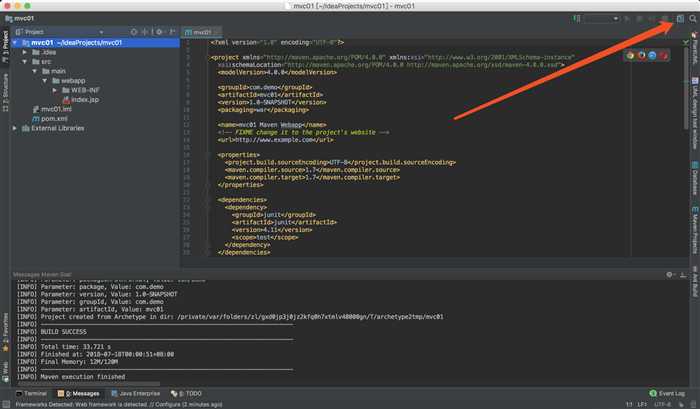
Task: Toggle the Project side tab
Action: point(5,46)
